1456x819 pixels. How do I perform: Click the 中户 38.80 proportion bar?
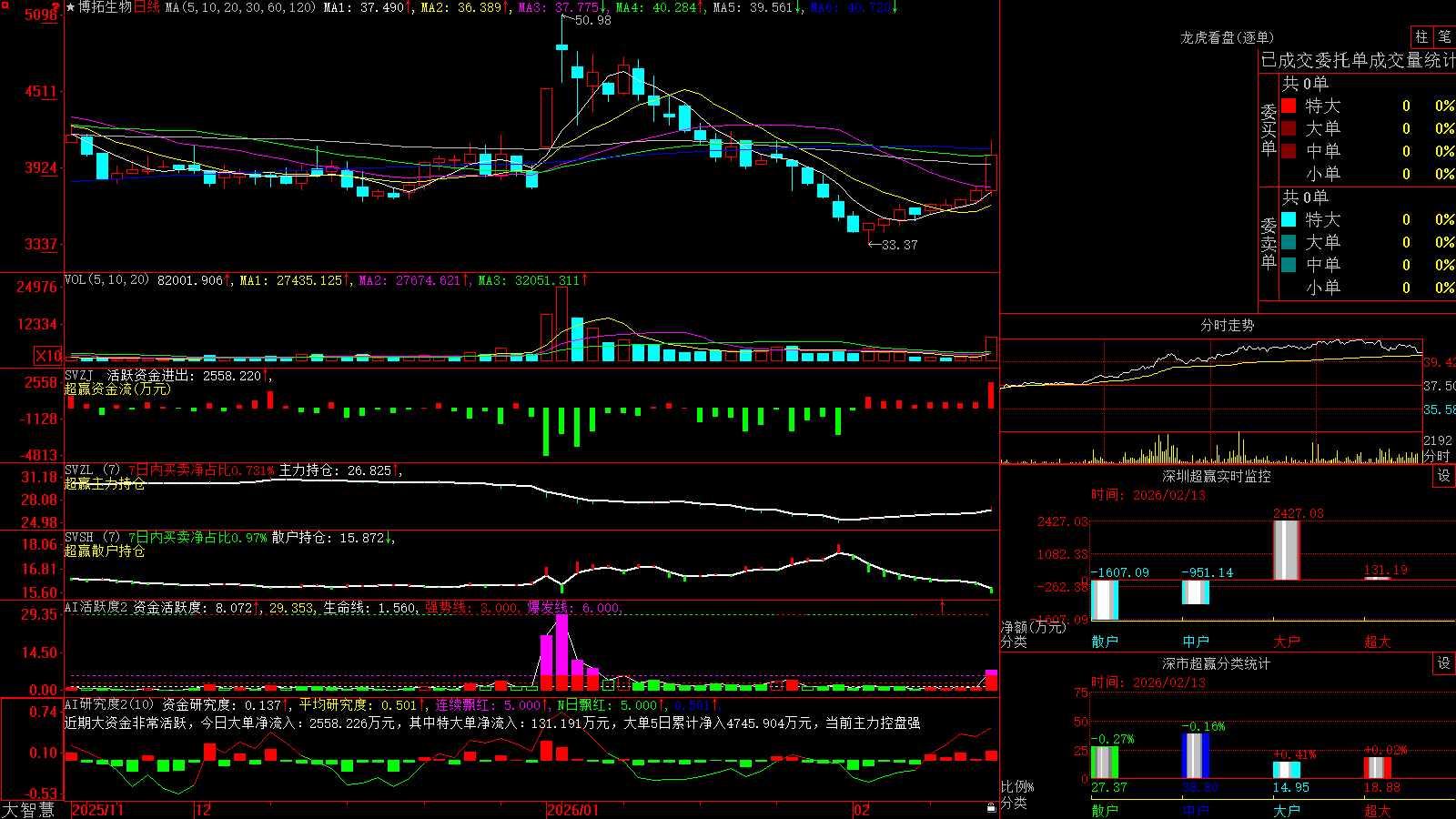point(1196,755)
